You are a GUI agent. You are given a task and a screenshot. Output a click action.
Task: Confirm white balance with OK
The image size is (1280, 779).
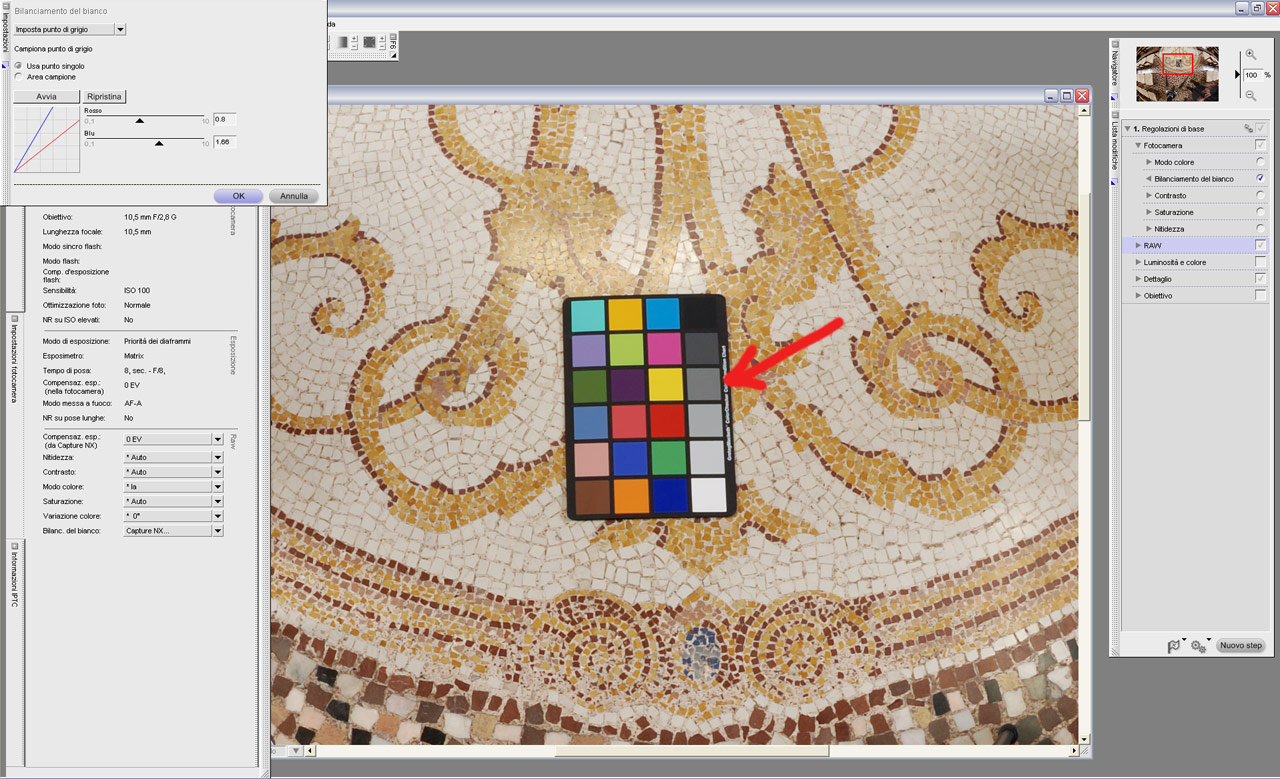point(238,196)
